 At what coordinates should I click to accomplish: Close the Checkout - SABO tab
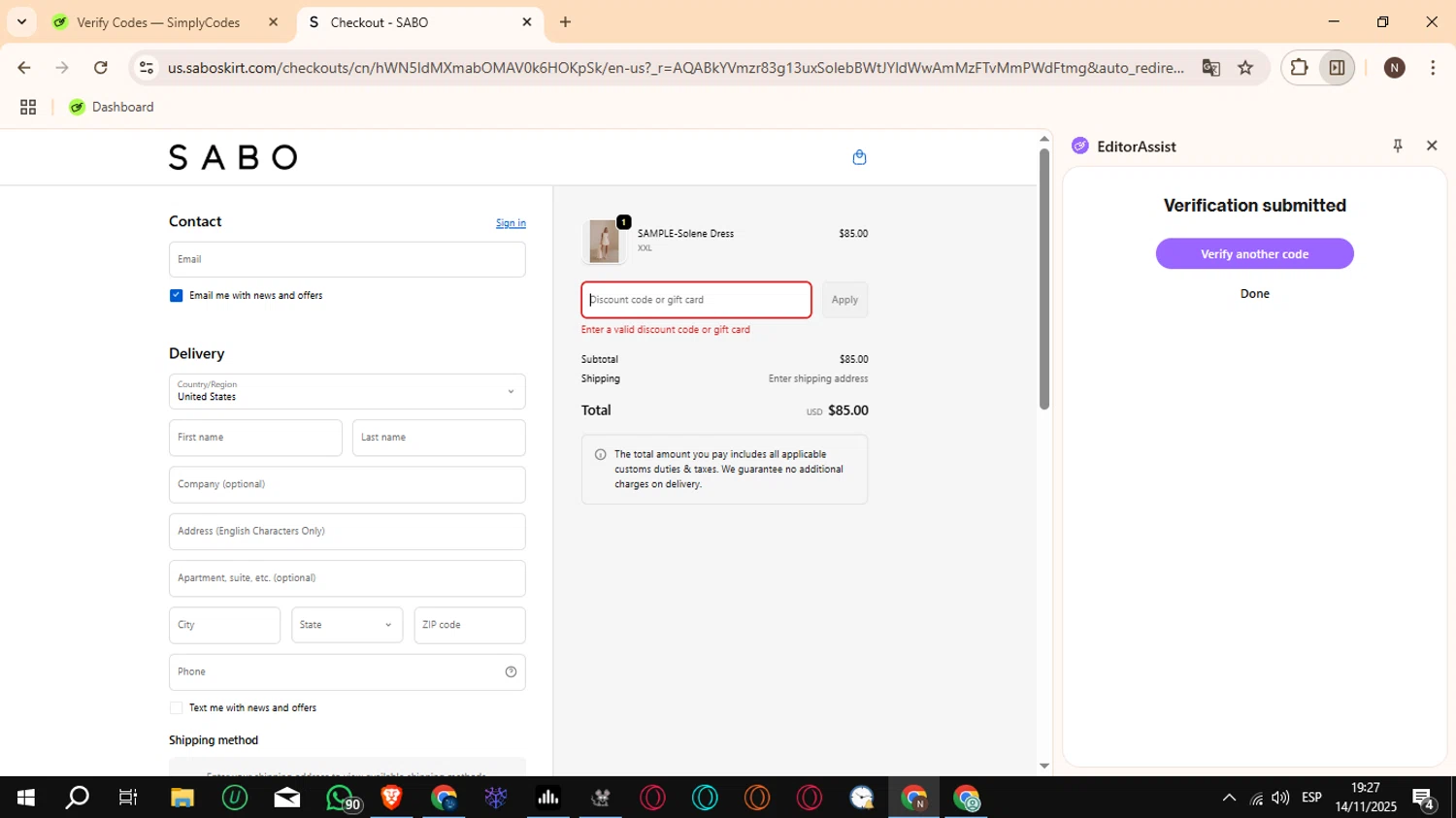[x=527, y=21]
